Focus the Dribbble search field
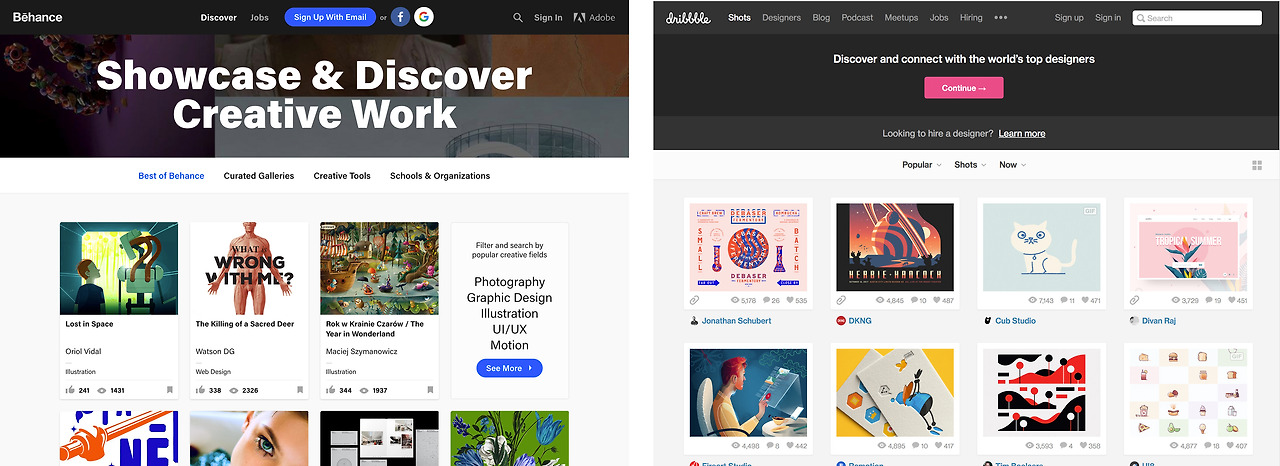This screenshot has height=466, width=1280. click(1197, 18)
